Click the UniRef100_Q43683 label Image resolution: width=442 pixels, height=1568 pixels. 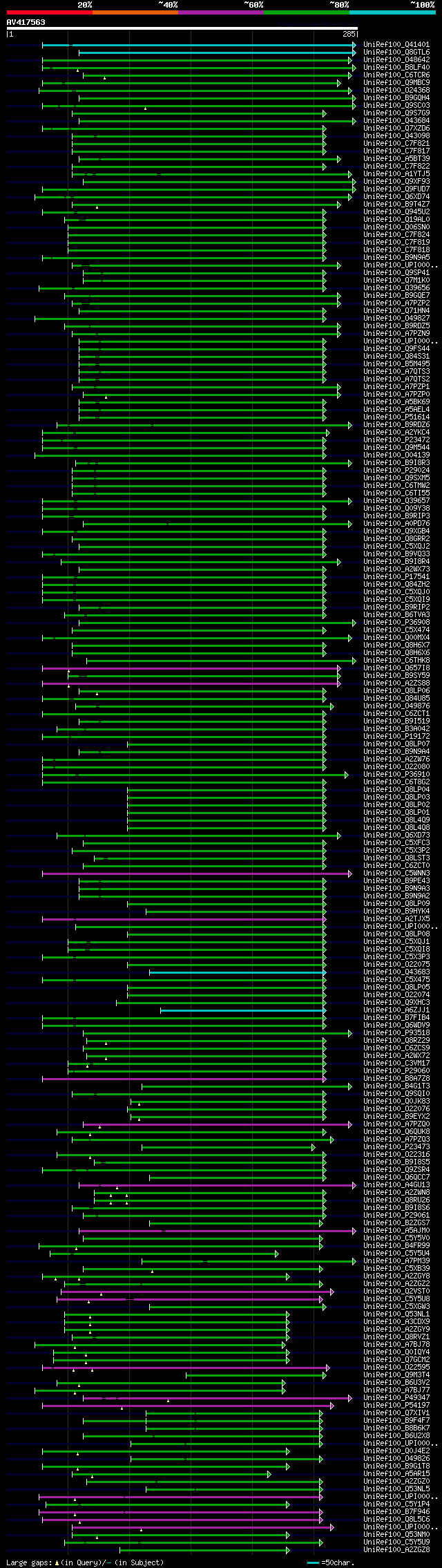[x=396, y=972]
